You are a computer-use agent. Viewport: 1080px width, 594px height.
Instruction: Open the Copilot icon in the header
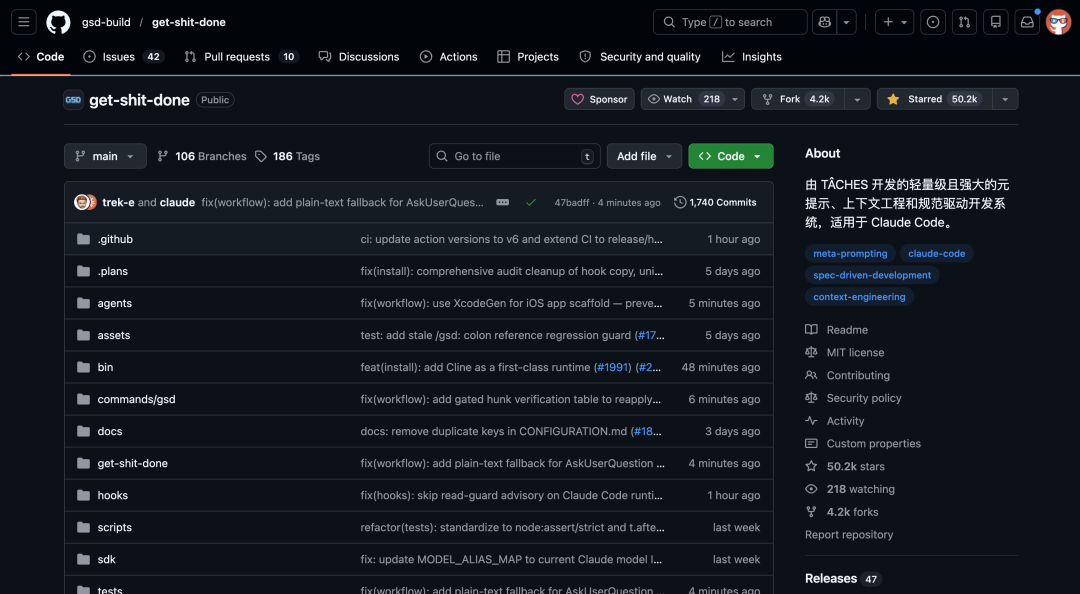pos(824,21)
